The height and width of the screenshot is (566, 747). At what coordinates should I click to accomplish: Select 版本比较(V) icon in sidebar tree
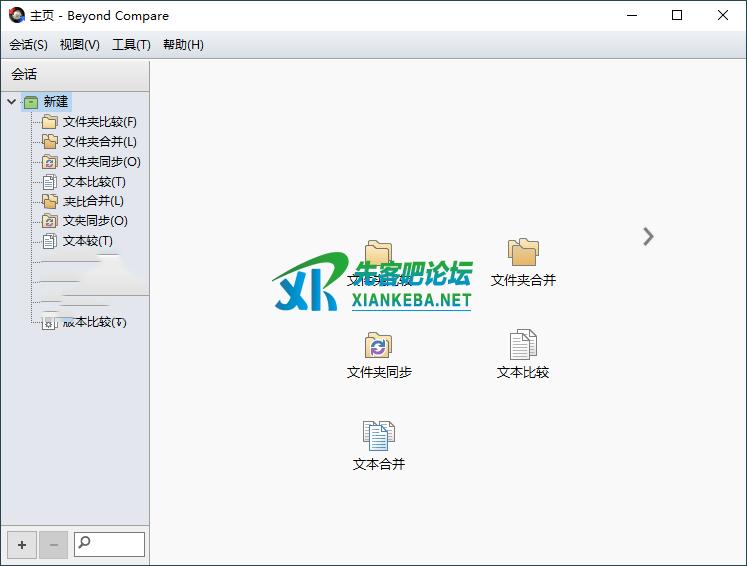50,322
